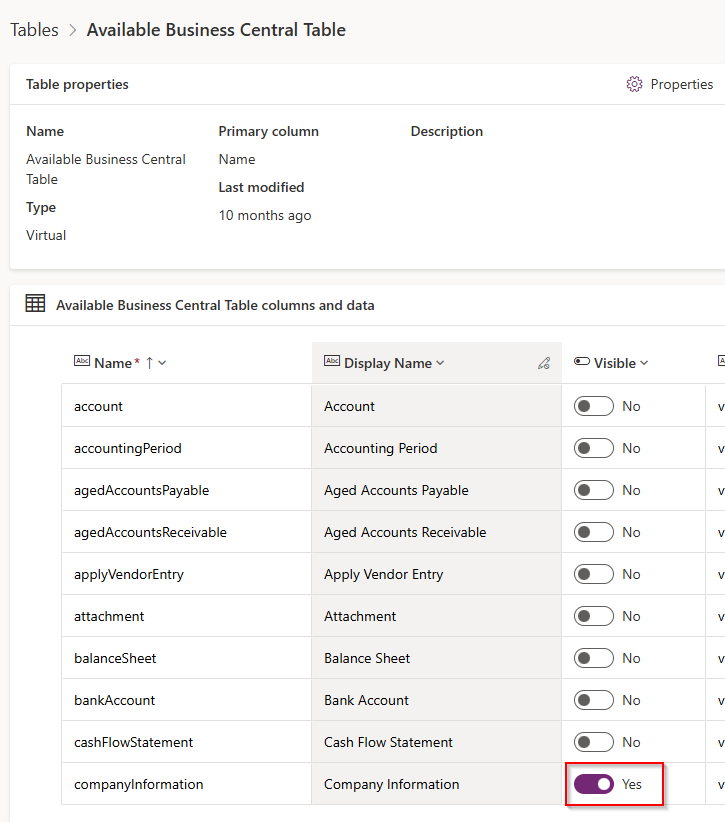The height and width of the screenshot is (822, 725).
Task: Click the Name column header
Action: [x=187, y=363]
